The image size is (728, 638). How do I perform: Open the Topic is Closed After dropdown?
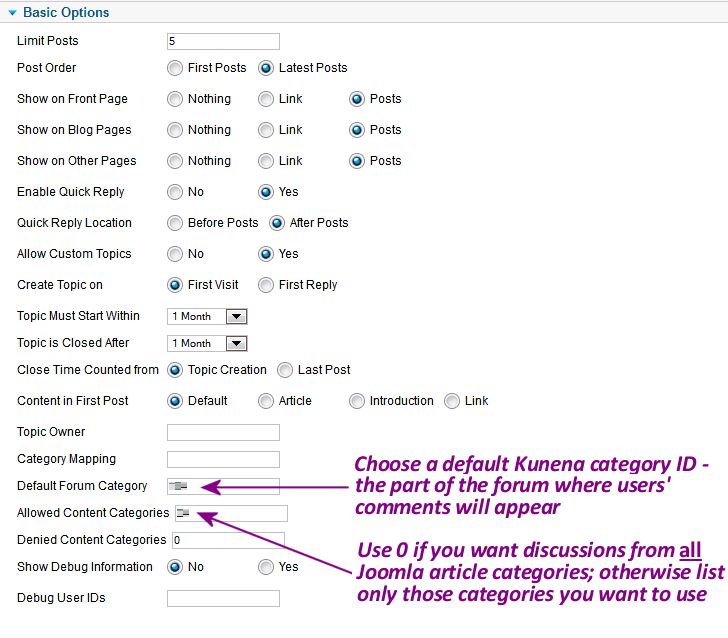(236, 343)
